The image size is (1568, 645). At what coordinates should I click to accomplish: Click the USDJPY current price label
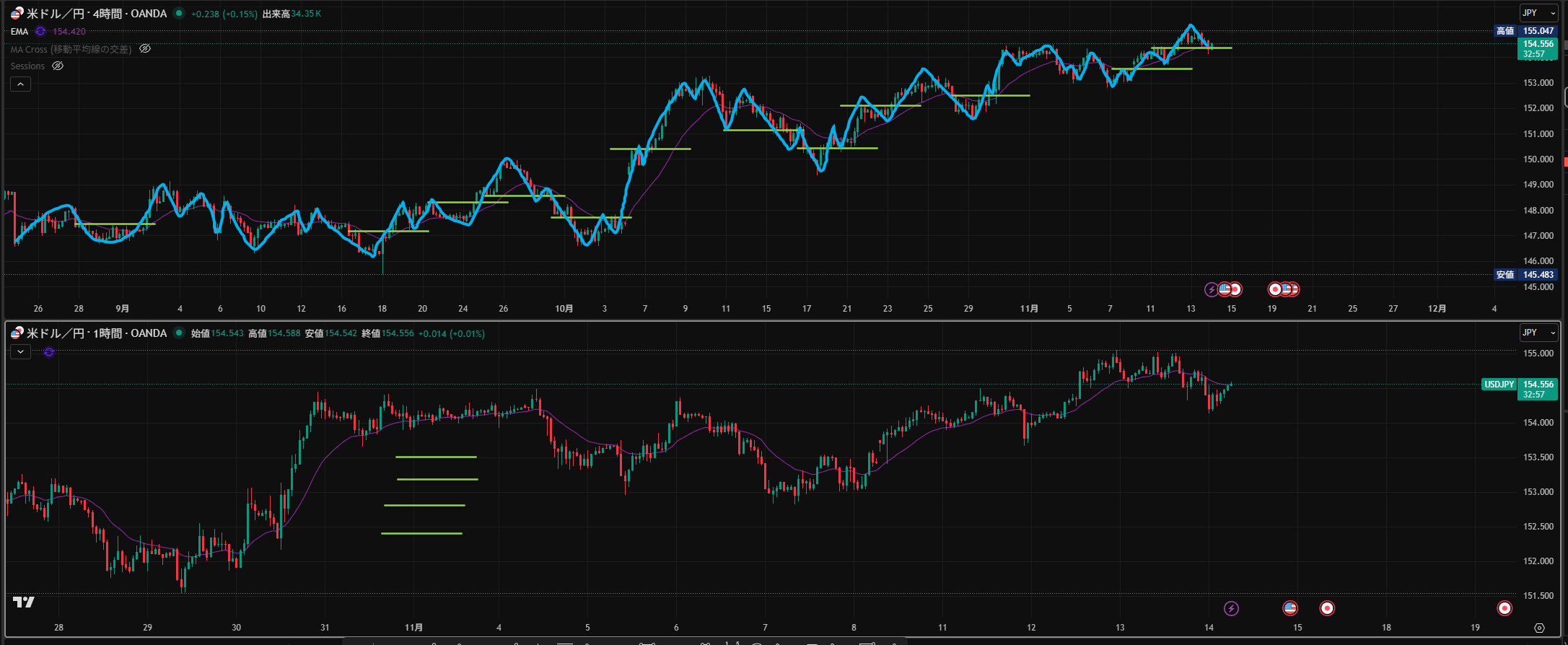[x=1499, y=385]
